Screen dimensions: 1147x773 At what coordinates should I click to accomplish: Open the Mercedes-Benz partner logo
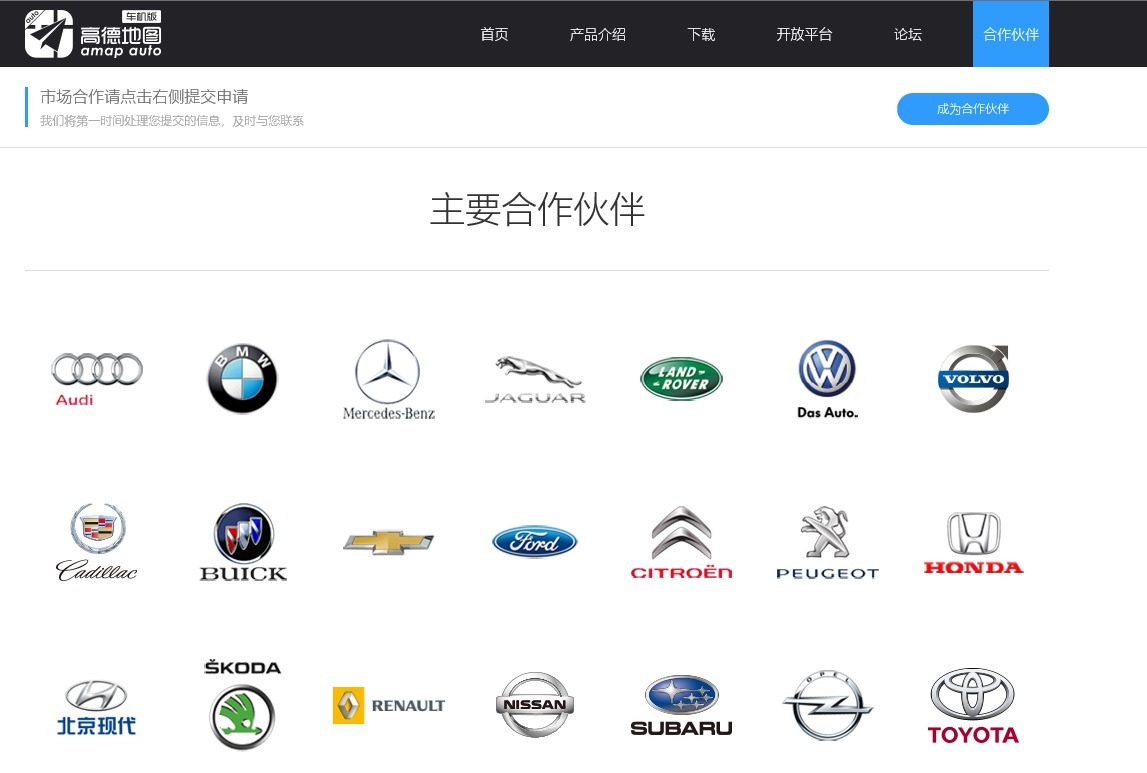coord(388,380)
